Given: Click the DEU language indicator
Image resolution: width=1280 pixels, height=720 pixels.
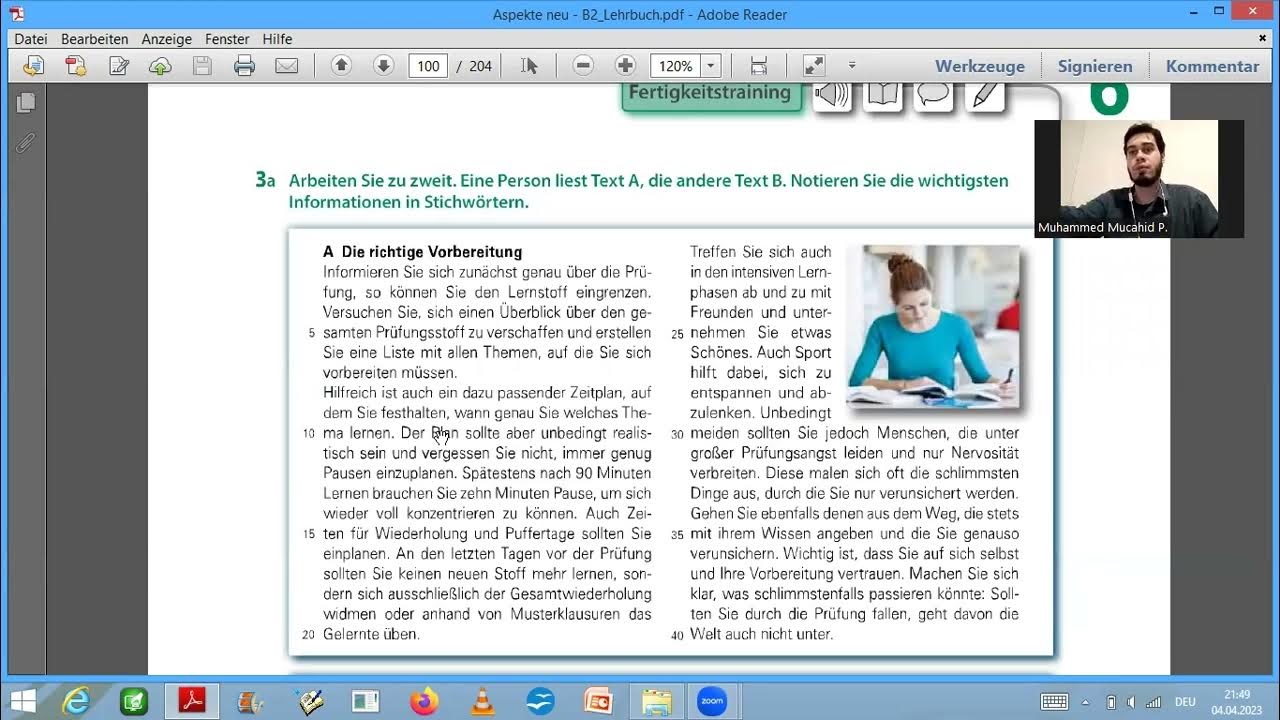Looking at the screenshot, I should [1185, 702].
